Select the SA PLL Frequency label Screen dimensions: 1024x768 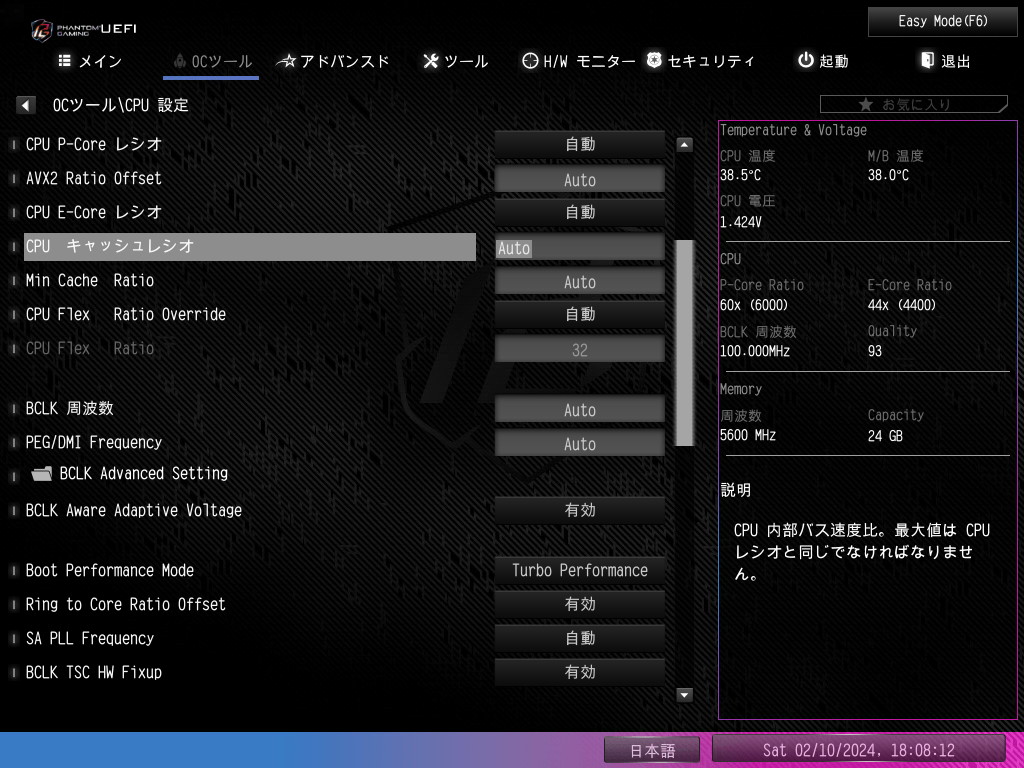click(x=90, y=638)
